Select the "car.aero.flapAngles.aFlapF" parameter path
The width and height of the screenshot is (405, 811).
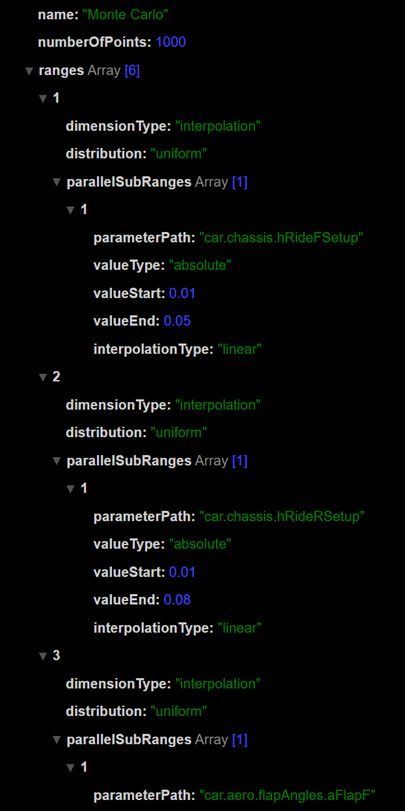(x=290, y=795)
